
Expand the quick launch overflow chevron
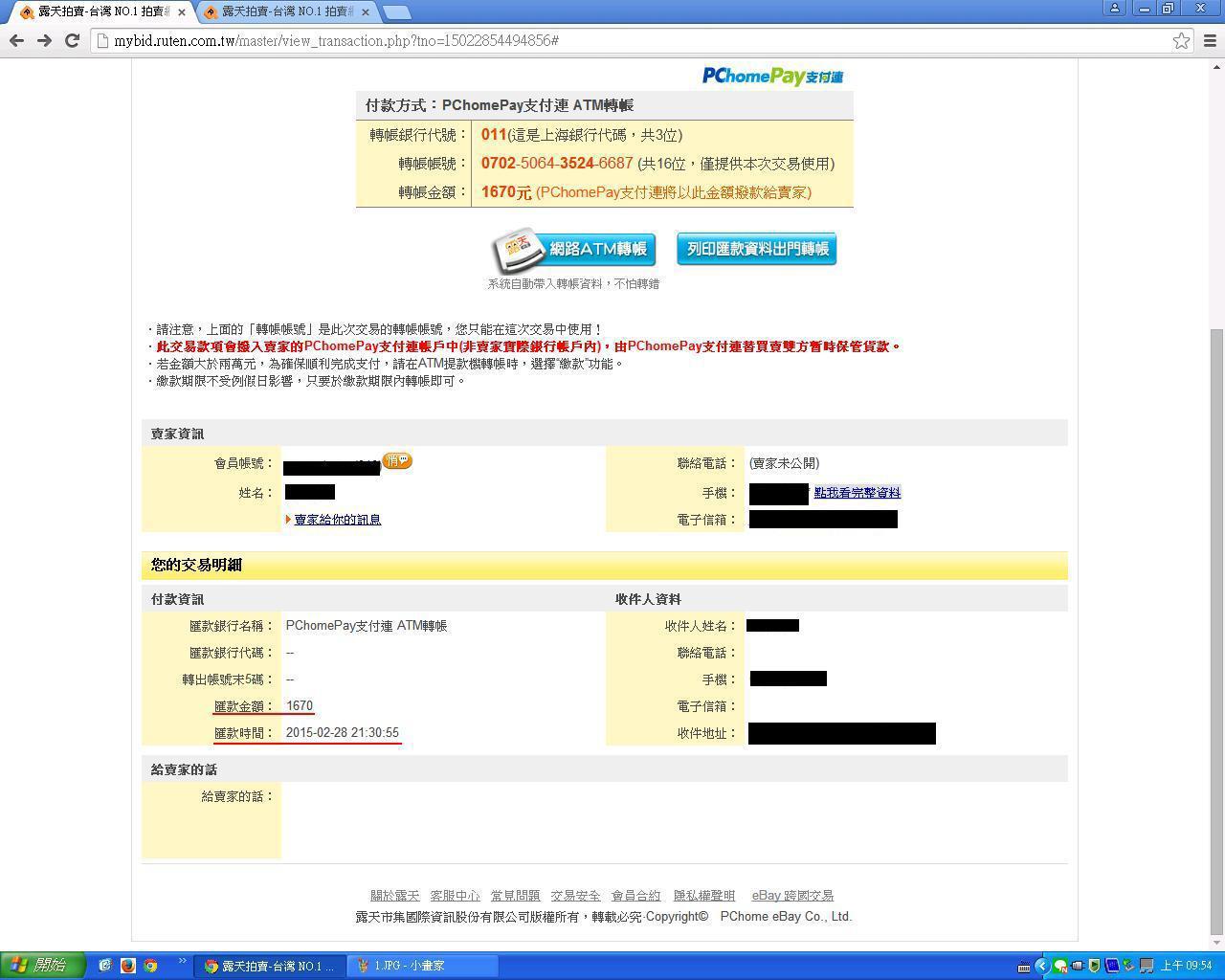[182, 962]
